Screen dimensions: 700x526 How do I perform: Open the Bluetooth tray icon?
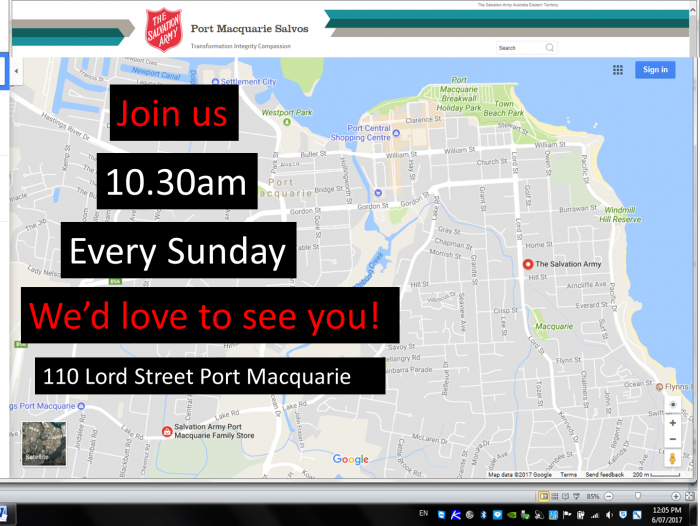pos(483,515)
